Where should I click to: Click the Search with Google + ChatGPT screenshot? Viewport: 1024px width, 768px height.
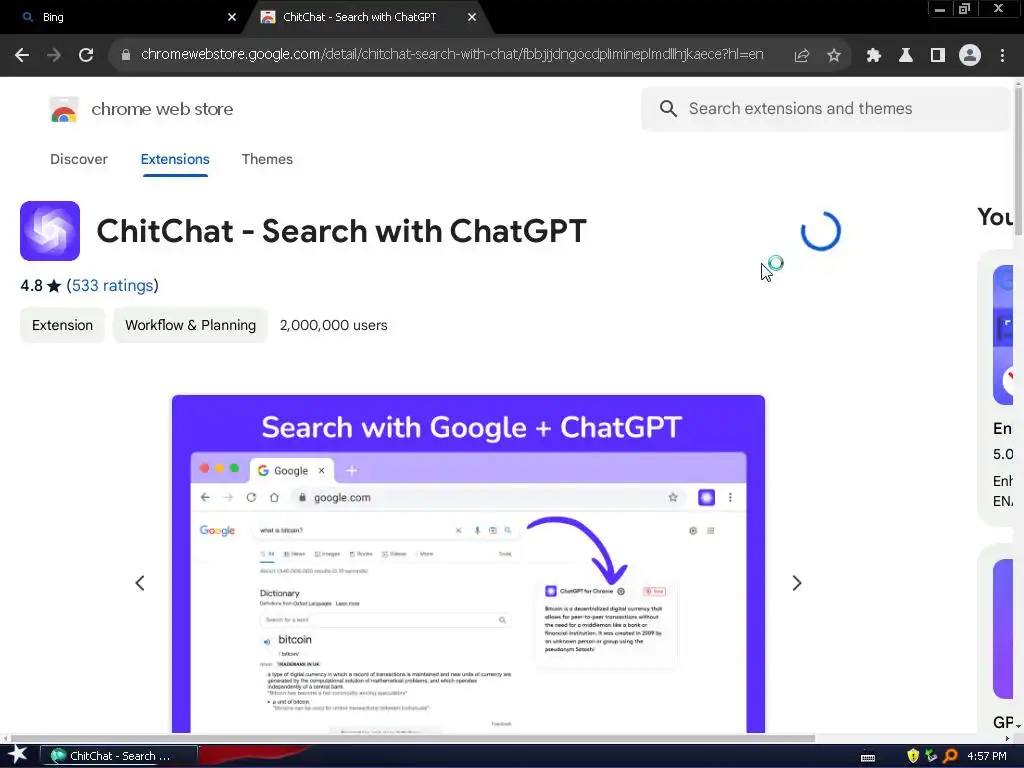(468, 564)
